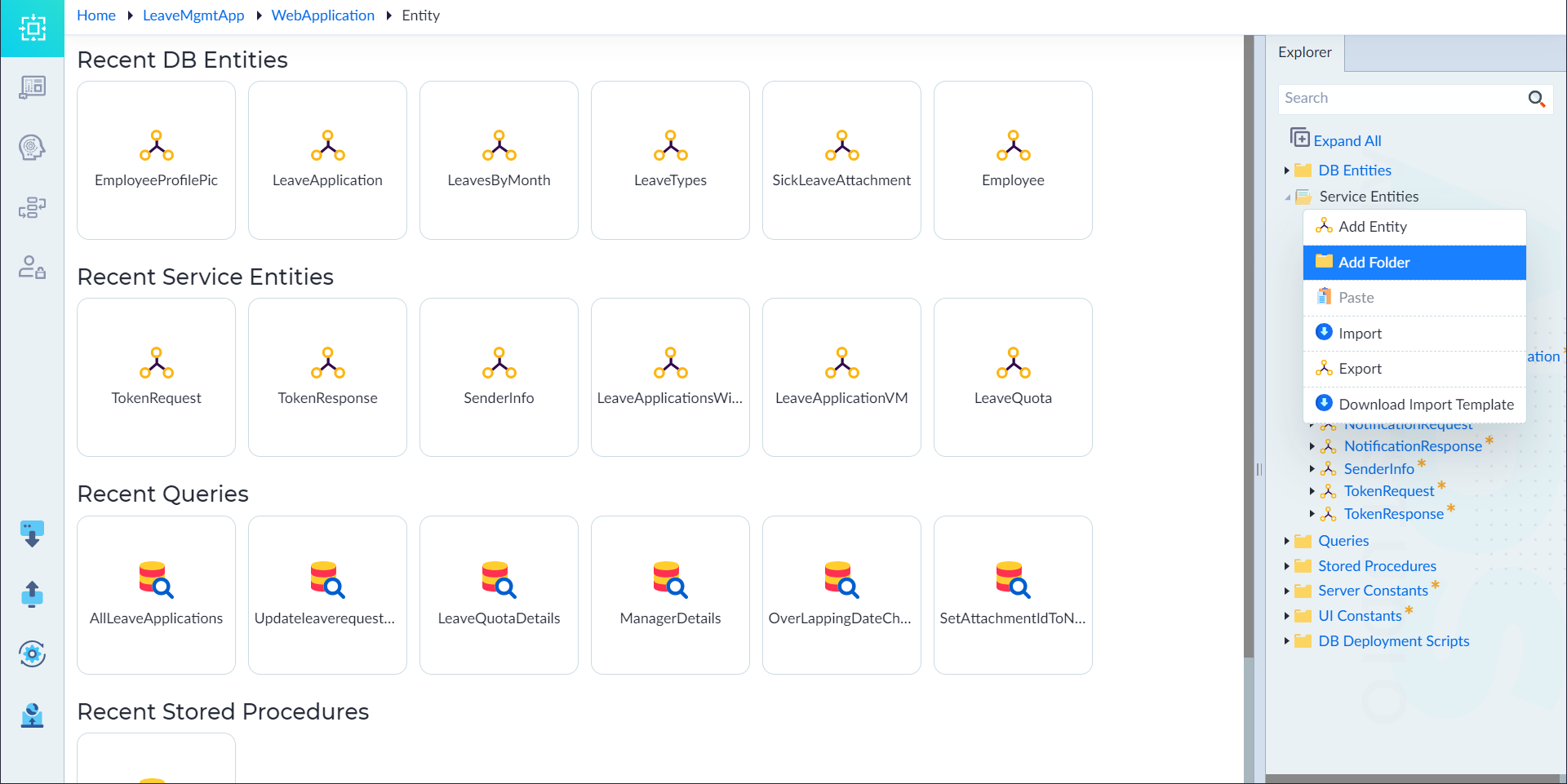Open the EmployeeProfilePic DB entity card
1567x784 pixels.
pyautogui.click(x=156, y=160)
